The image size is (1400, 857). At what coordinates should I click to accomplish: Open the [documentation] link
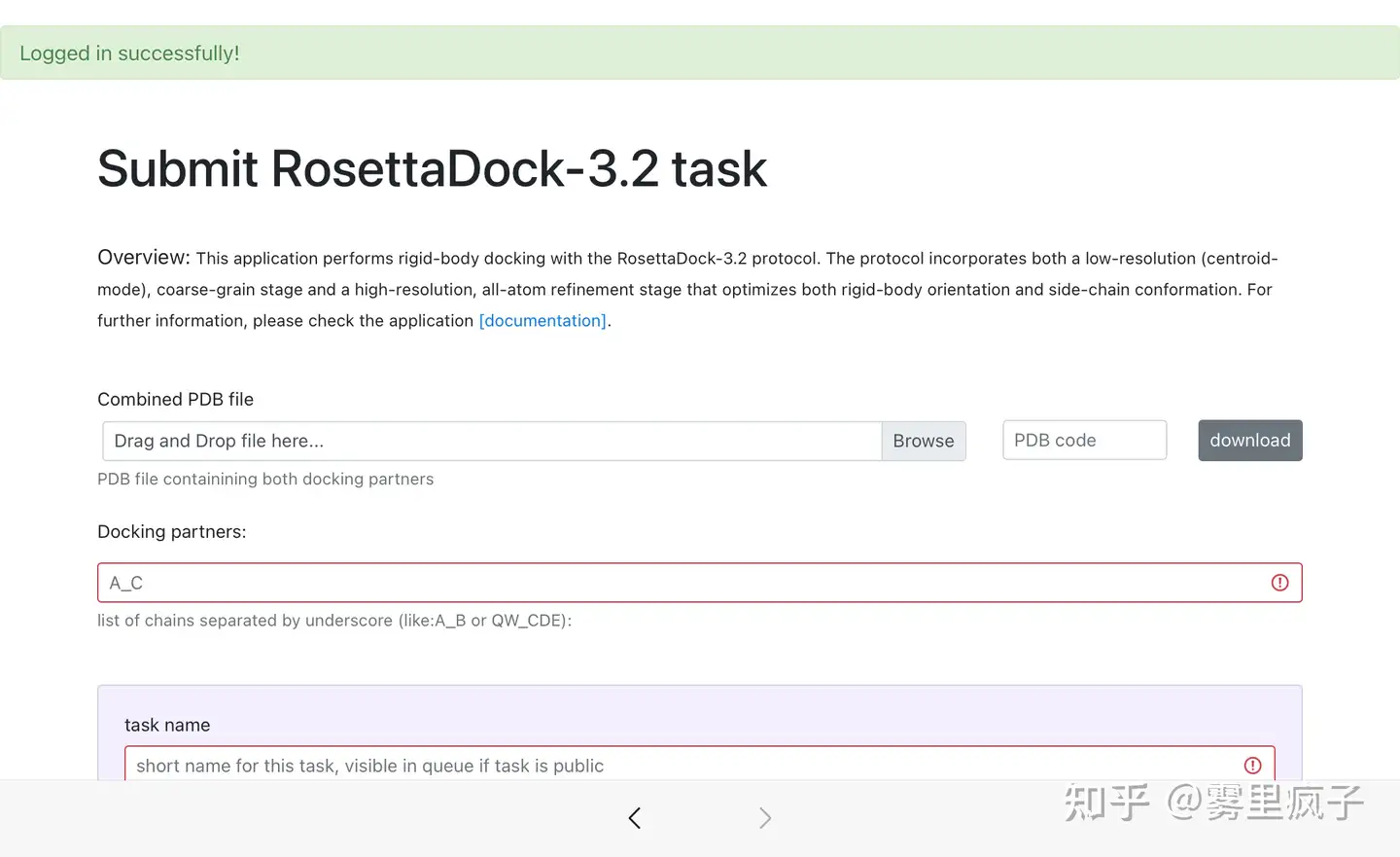542,321
